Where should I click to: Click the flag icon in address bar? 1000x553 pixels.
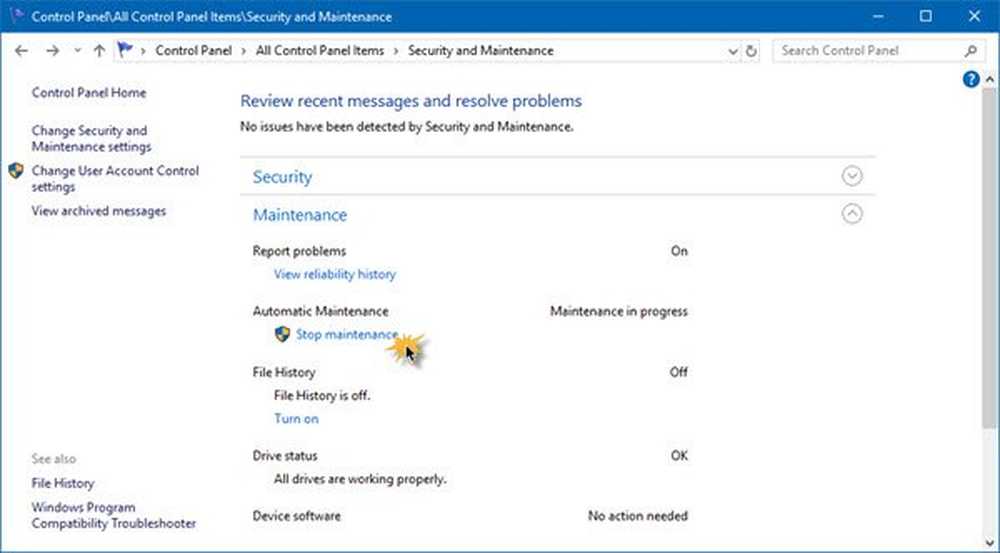[126, 50]
